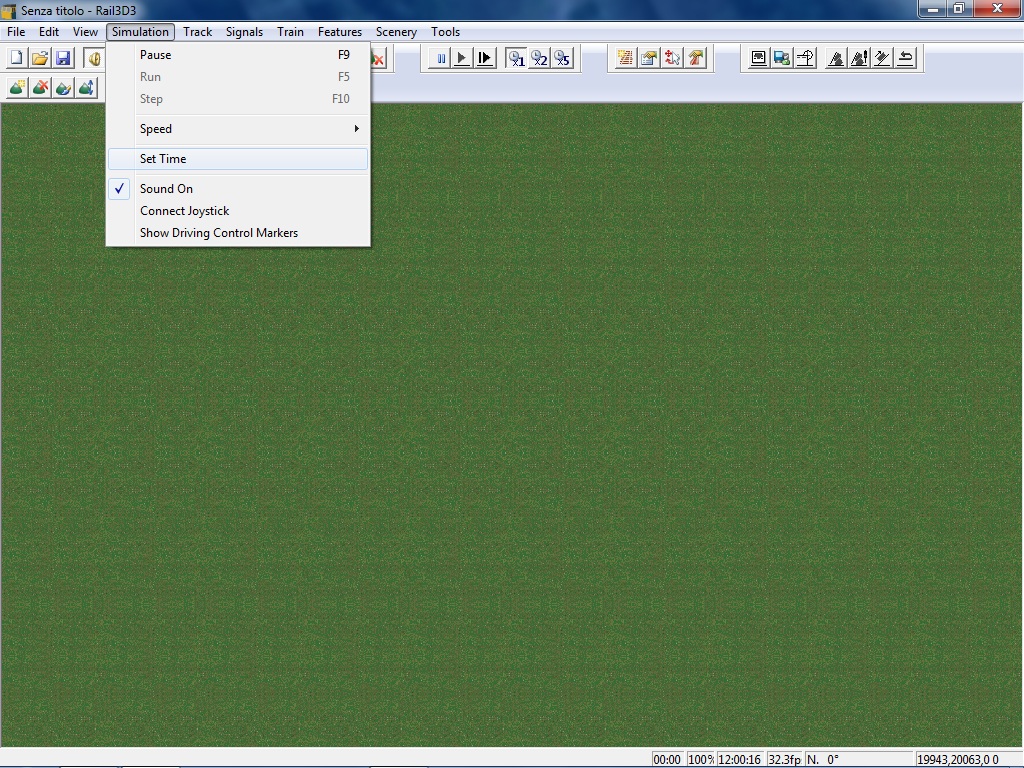Expand the Speed submenu
This screenshot has width=1024, height=768.
238,129
